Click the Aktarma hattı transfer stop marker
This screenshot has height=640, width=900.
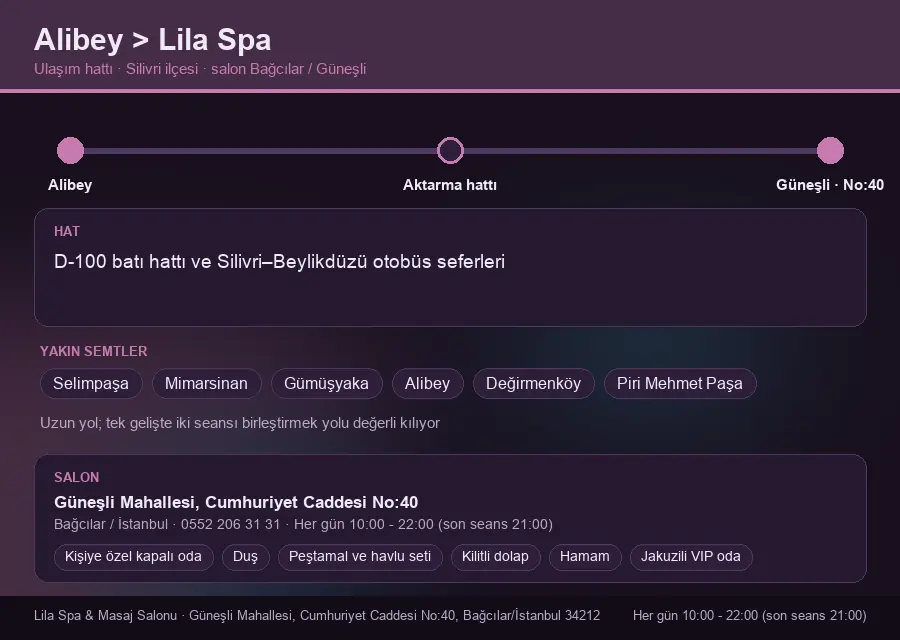pos(450,150)
